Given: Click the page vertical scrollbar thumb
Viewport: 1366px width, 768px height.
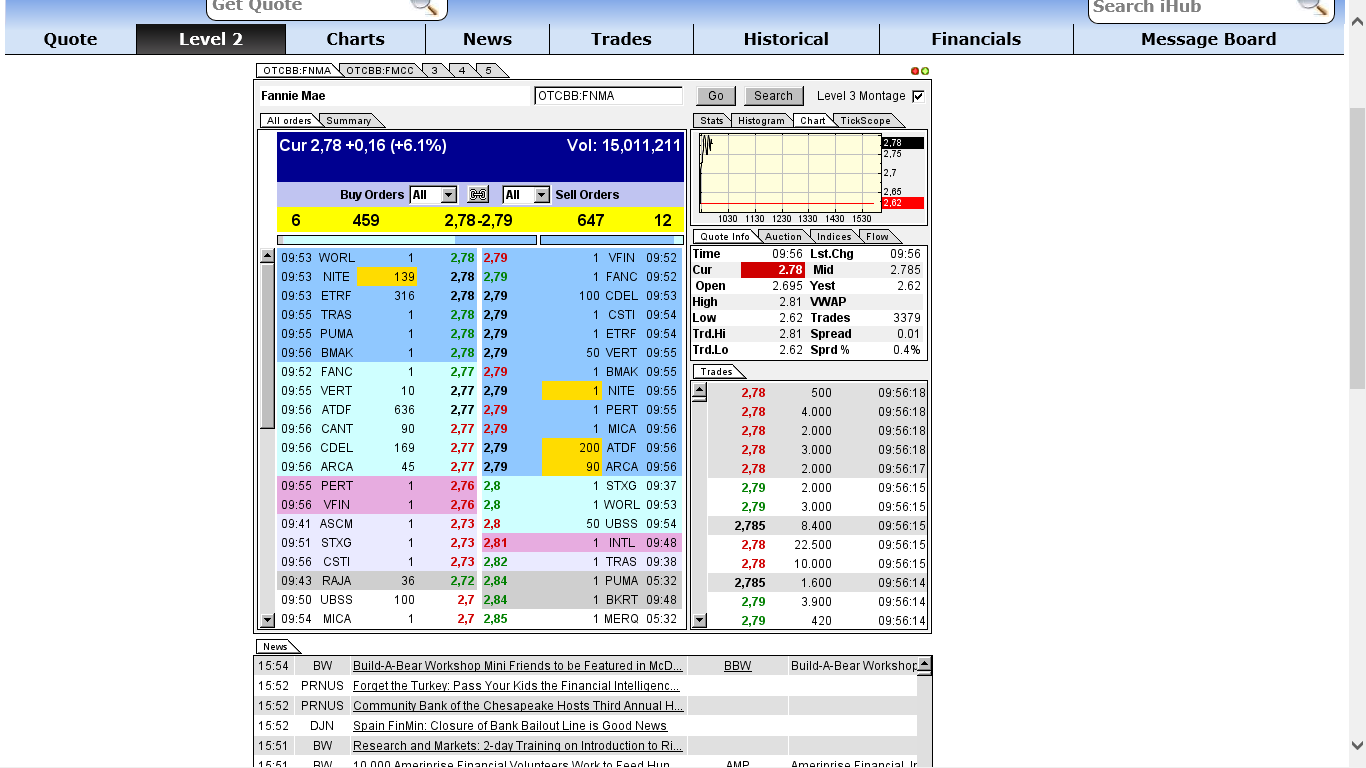Looking at the screenshot, I should point(1357,248).
